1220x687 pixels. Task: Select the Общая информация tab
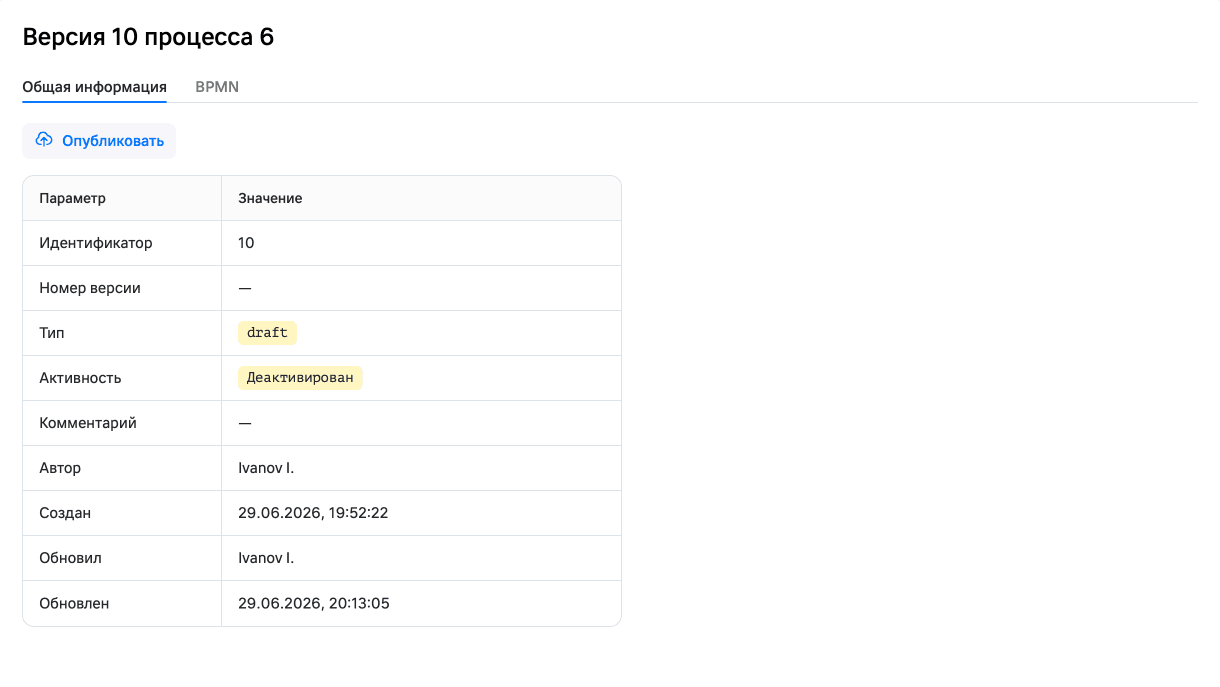pyautogui.click(x=95, y=87)
